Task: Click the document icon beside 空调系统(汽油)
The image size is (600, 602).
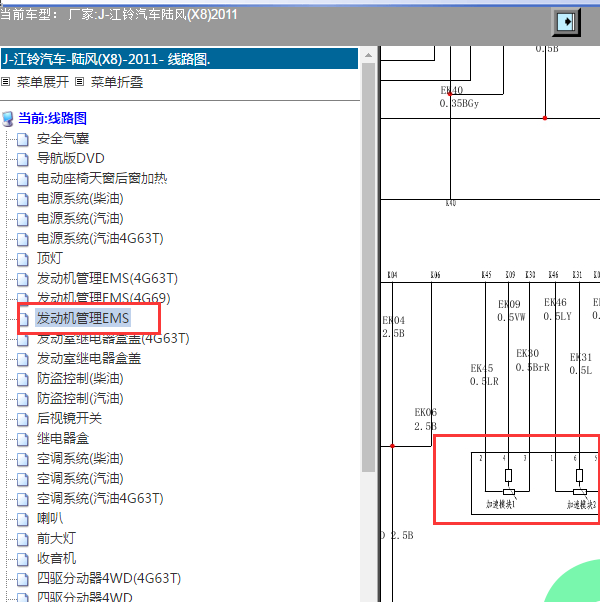Action: [23, 479]
